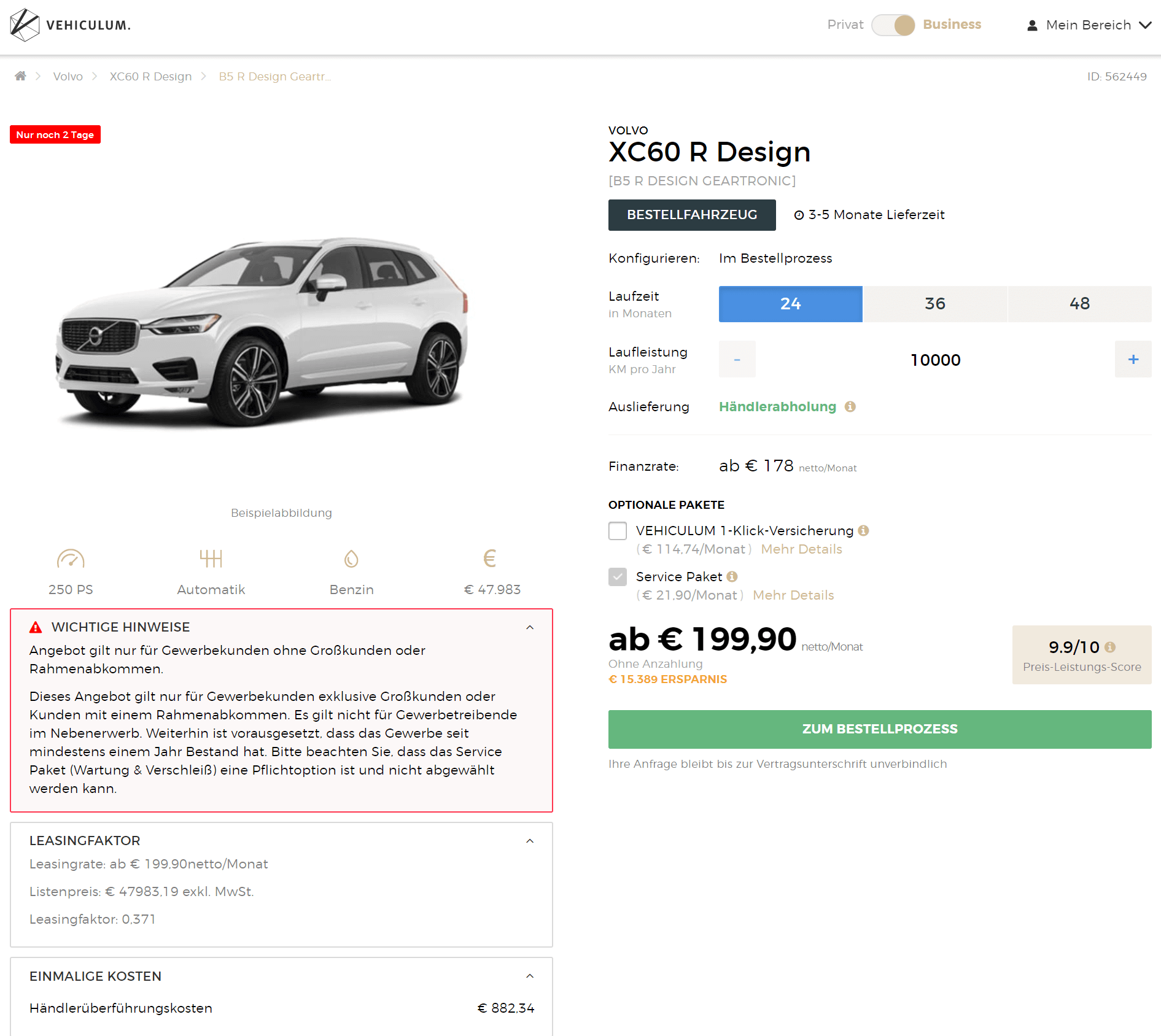Click the home icon in breadcrumb
This screenshot has width=1161, height=1036.
[20, 75]
